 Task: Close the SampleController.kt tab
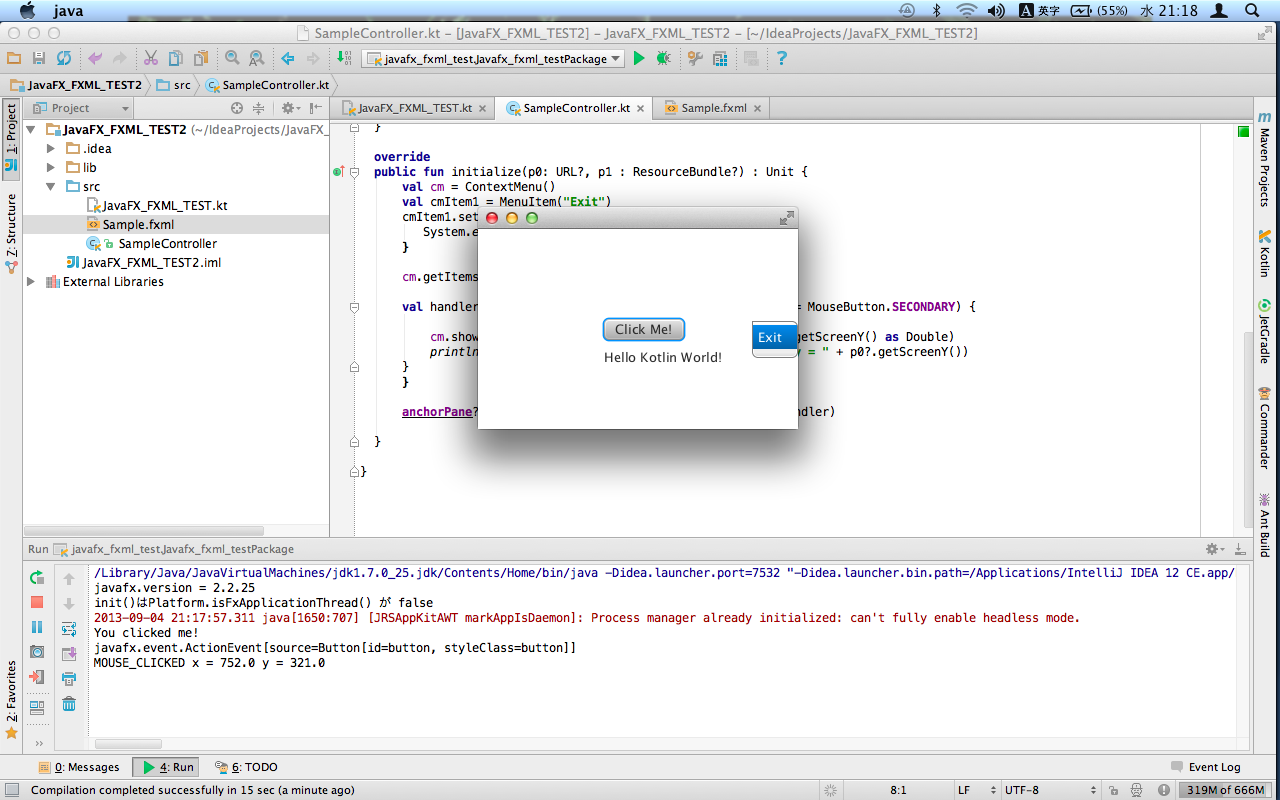pyautogui.click(x=641, y=108)
